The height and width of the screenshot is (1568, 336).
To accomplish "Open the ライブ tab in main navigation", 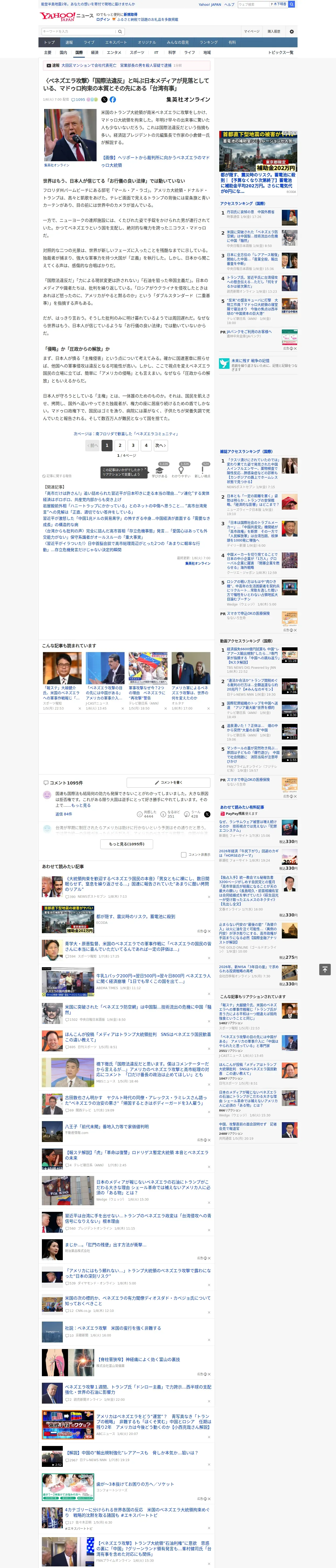I will click(x=89, y=42).
